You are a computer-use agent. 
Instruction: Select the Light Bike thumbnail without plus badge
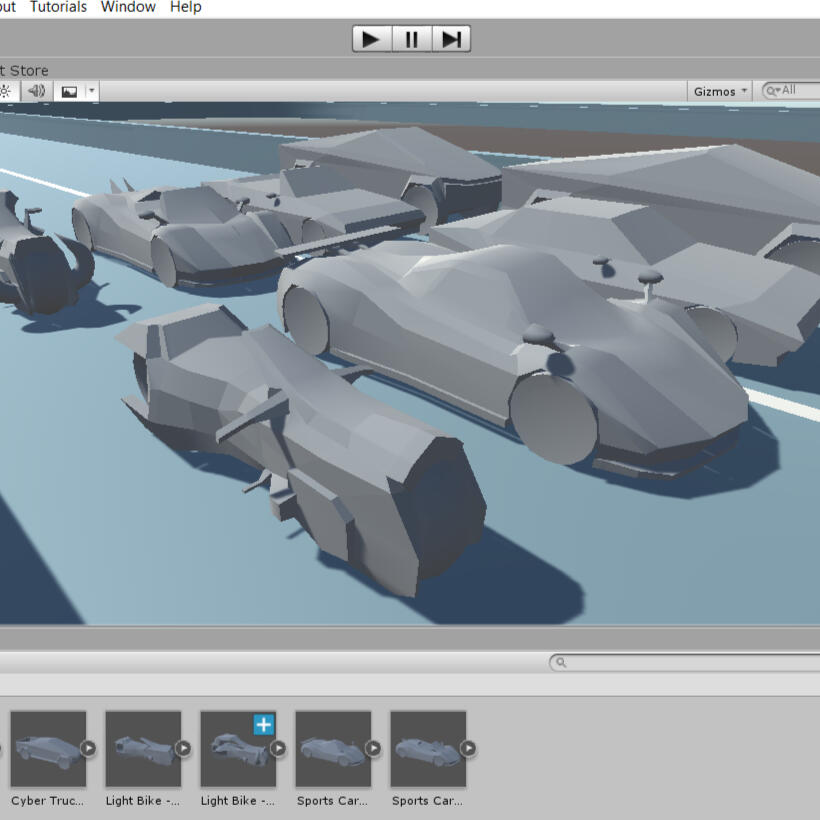click(x=143, y=749)
